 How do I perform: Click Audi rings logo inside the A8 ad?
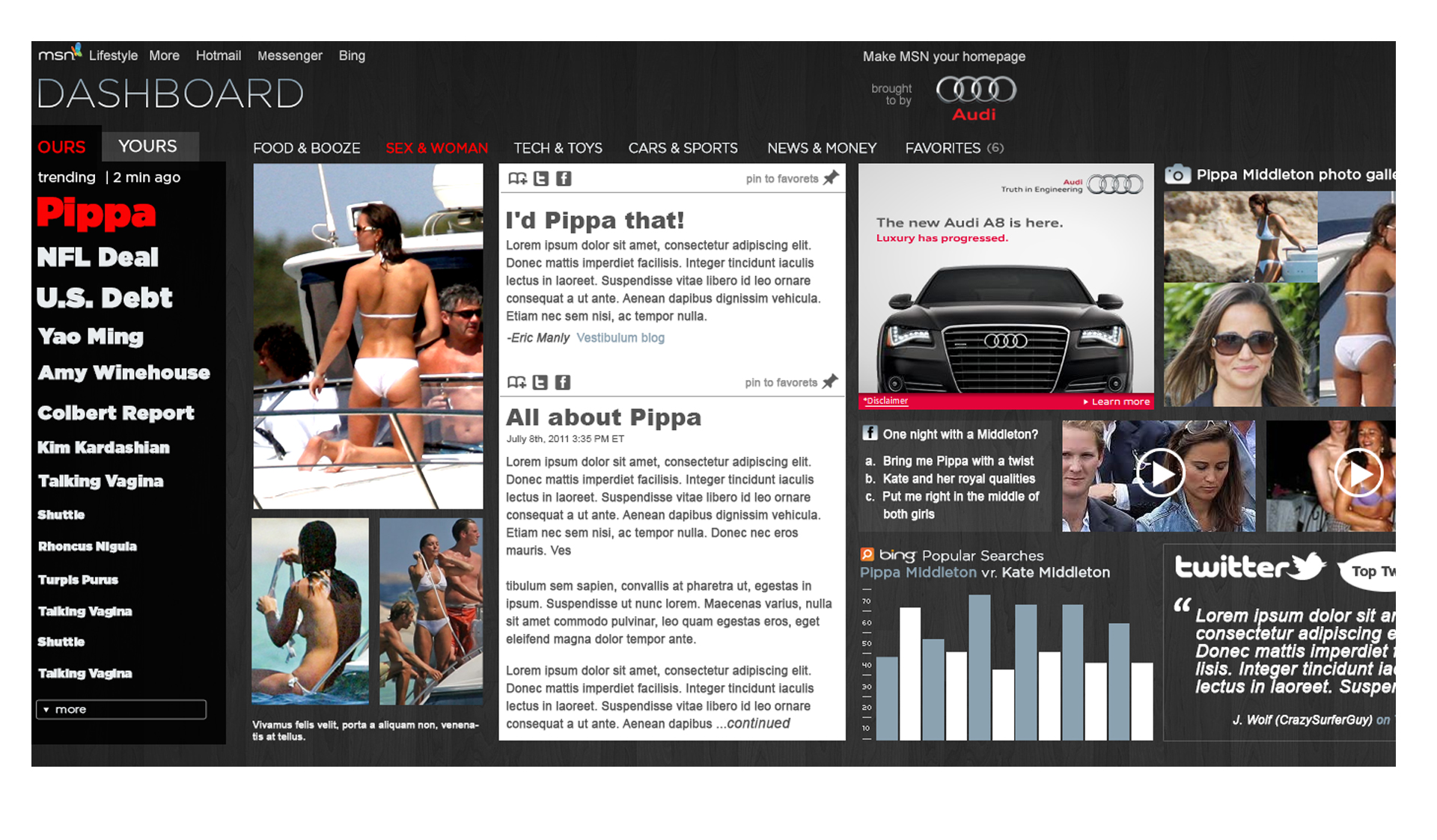[1115, 184]
